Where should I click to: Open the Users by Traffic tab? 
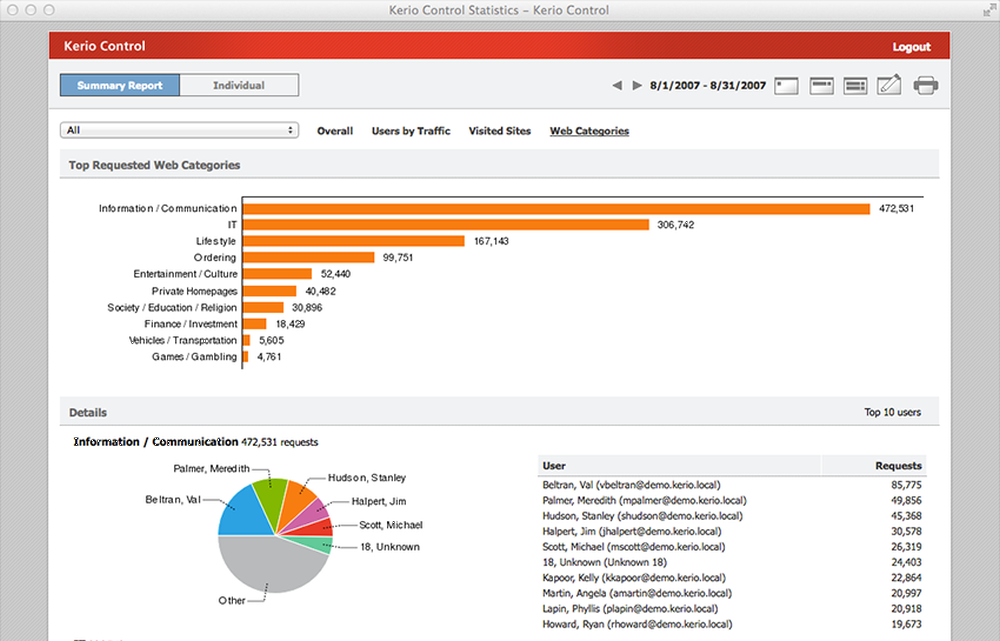(x=411, y=131)
